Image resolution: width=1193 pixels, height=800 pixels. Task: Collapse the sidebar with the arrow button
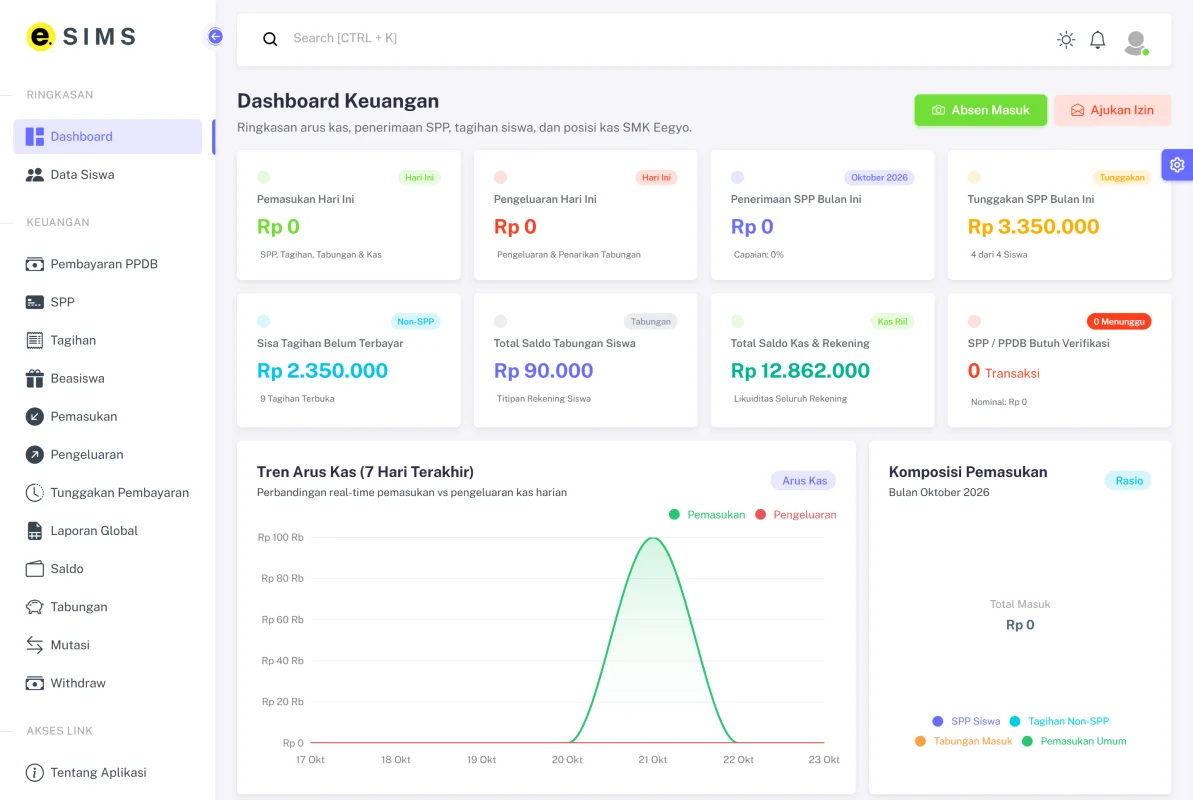coord(215,37)
